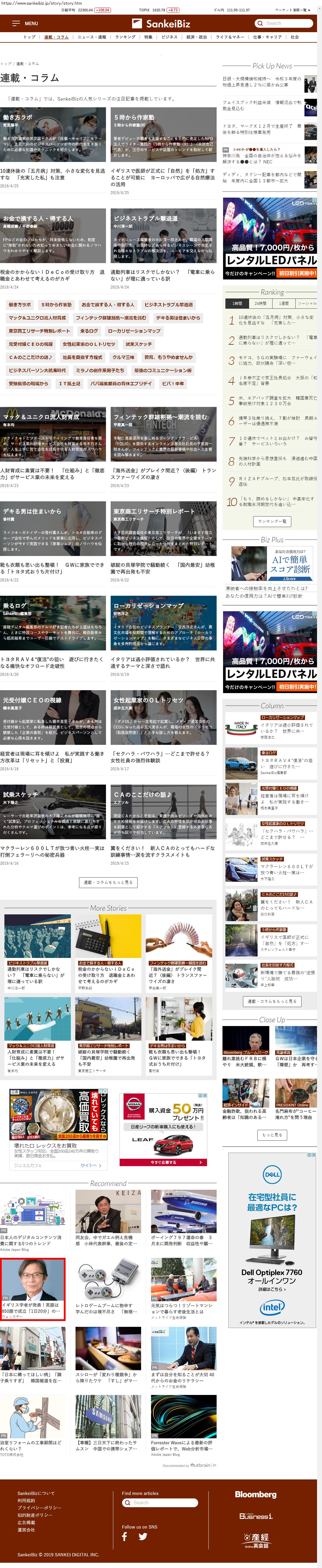Open the Business i. logo in footer
322x1568 pixels.
[x=256, y=1516]
